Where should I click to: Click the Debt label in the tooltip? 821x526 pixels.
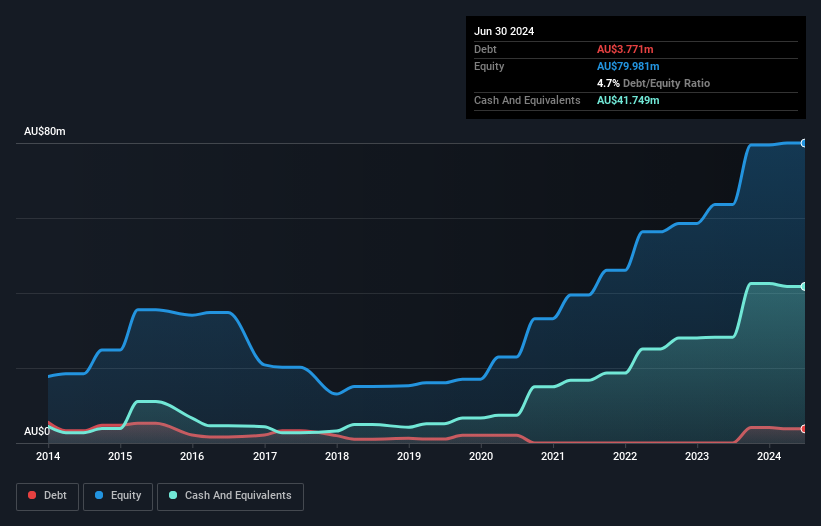point(485,49)
